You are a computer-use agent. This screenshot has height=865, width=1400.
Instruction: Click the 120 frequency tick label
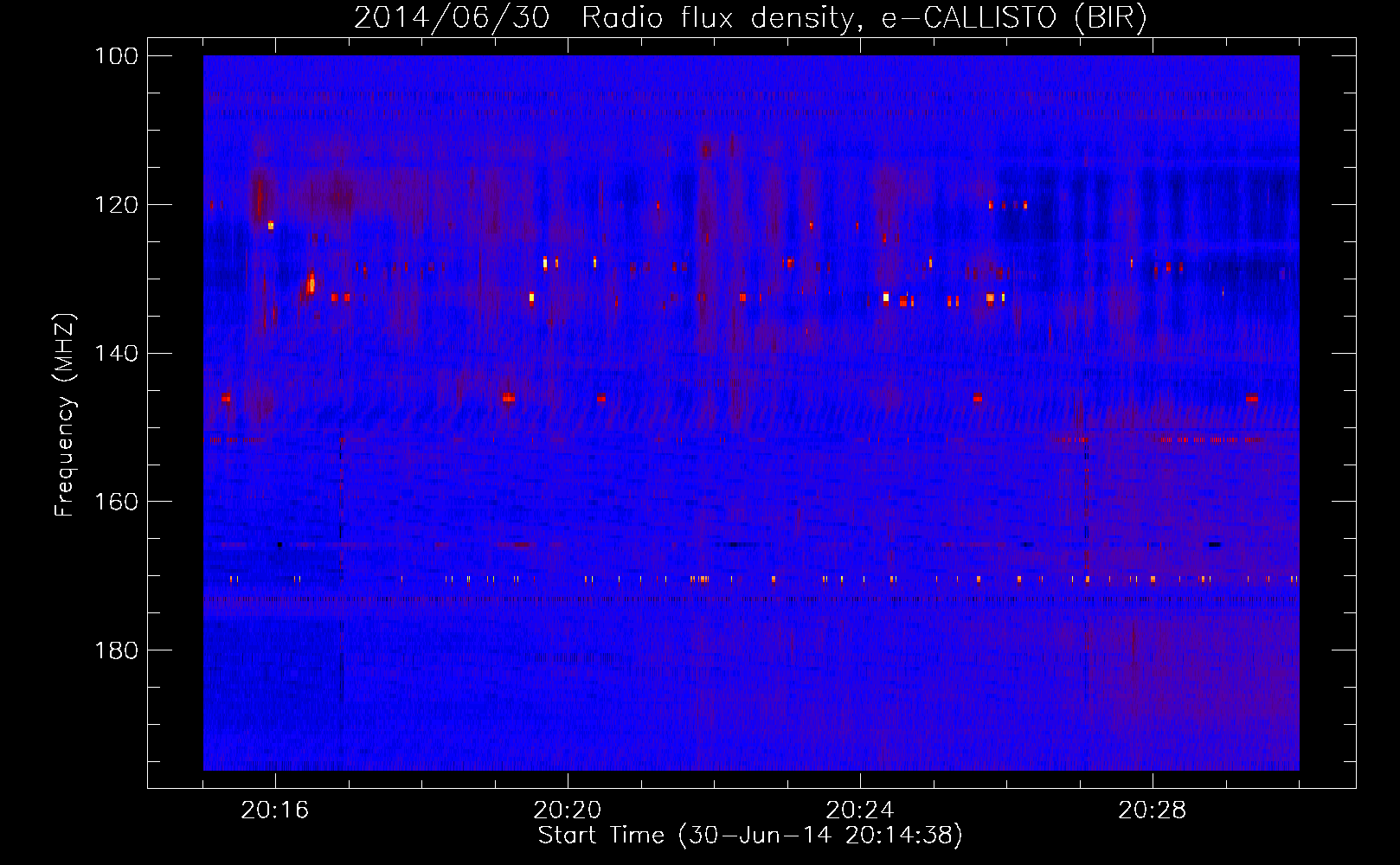pos(117,205)
